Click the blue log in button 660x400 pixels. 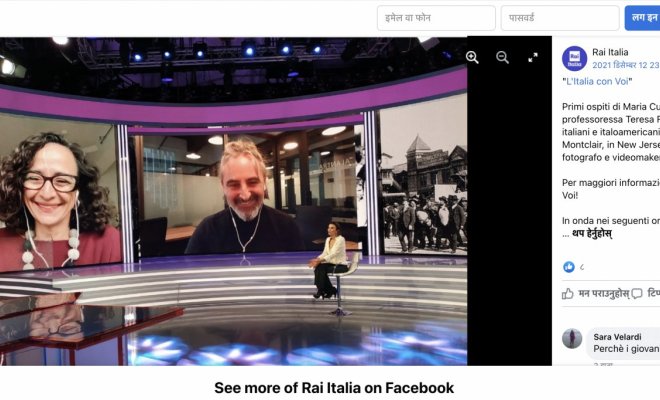(642, 18)
